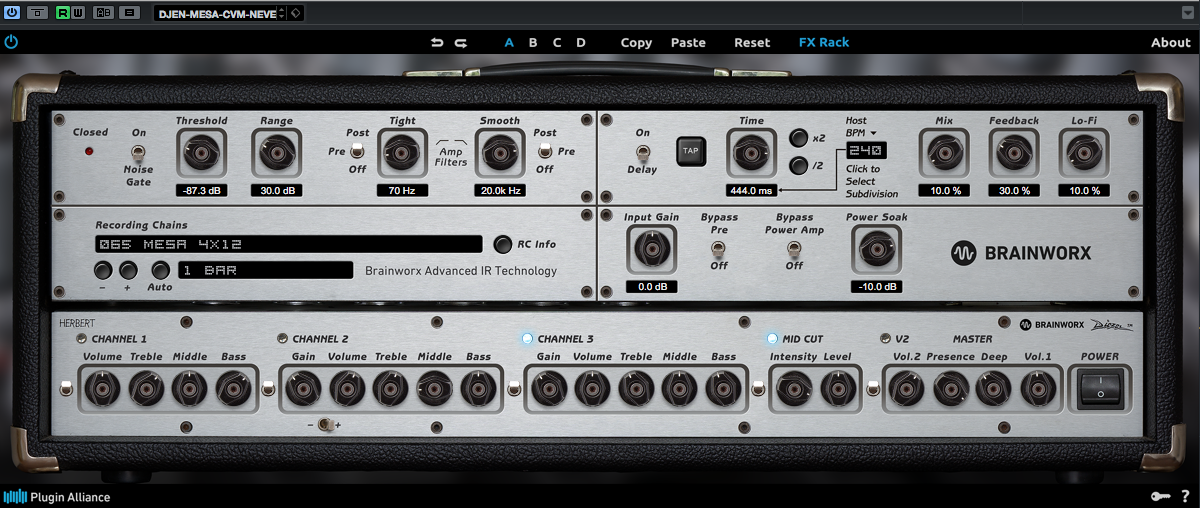Click the RC Info round button
This screenshot has width=1200, height=508.
click(503, 244)
